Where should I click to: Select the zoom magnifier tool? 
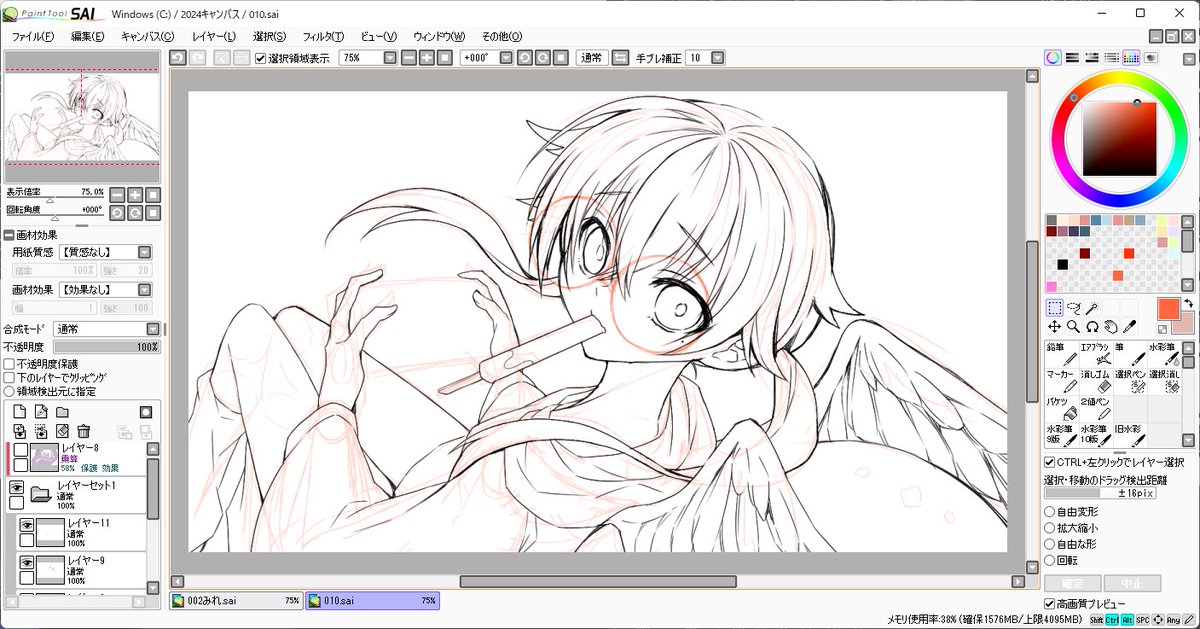click(x=1073, y=326)
